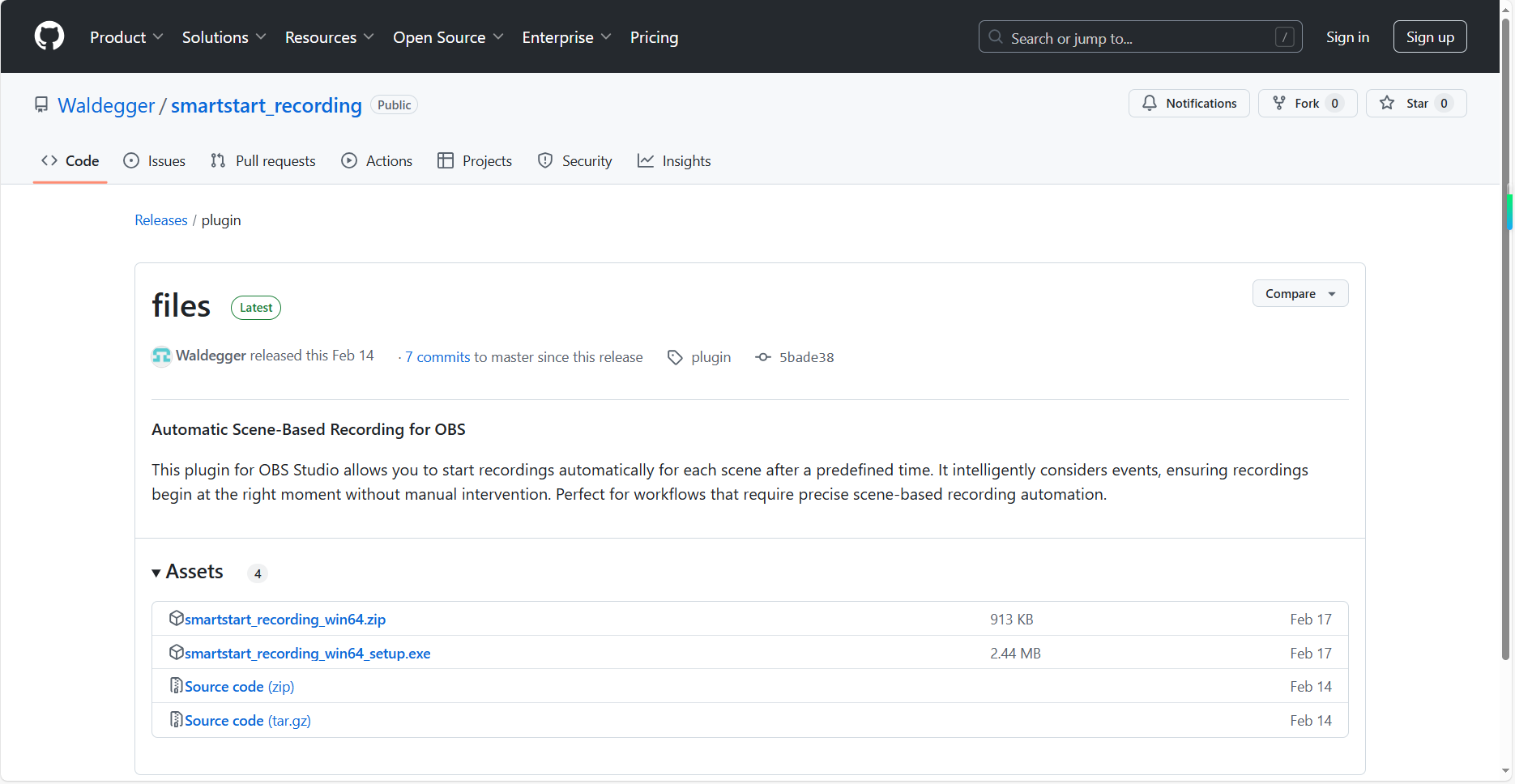Viewport: 1515px width, 784px height.
Task: Click the Insights graph icon
Action: (646, 160)
